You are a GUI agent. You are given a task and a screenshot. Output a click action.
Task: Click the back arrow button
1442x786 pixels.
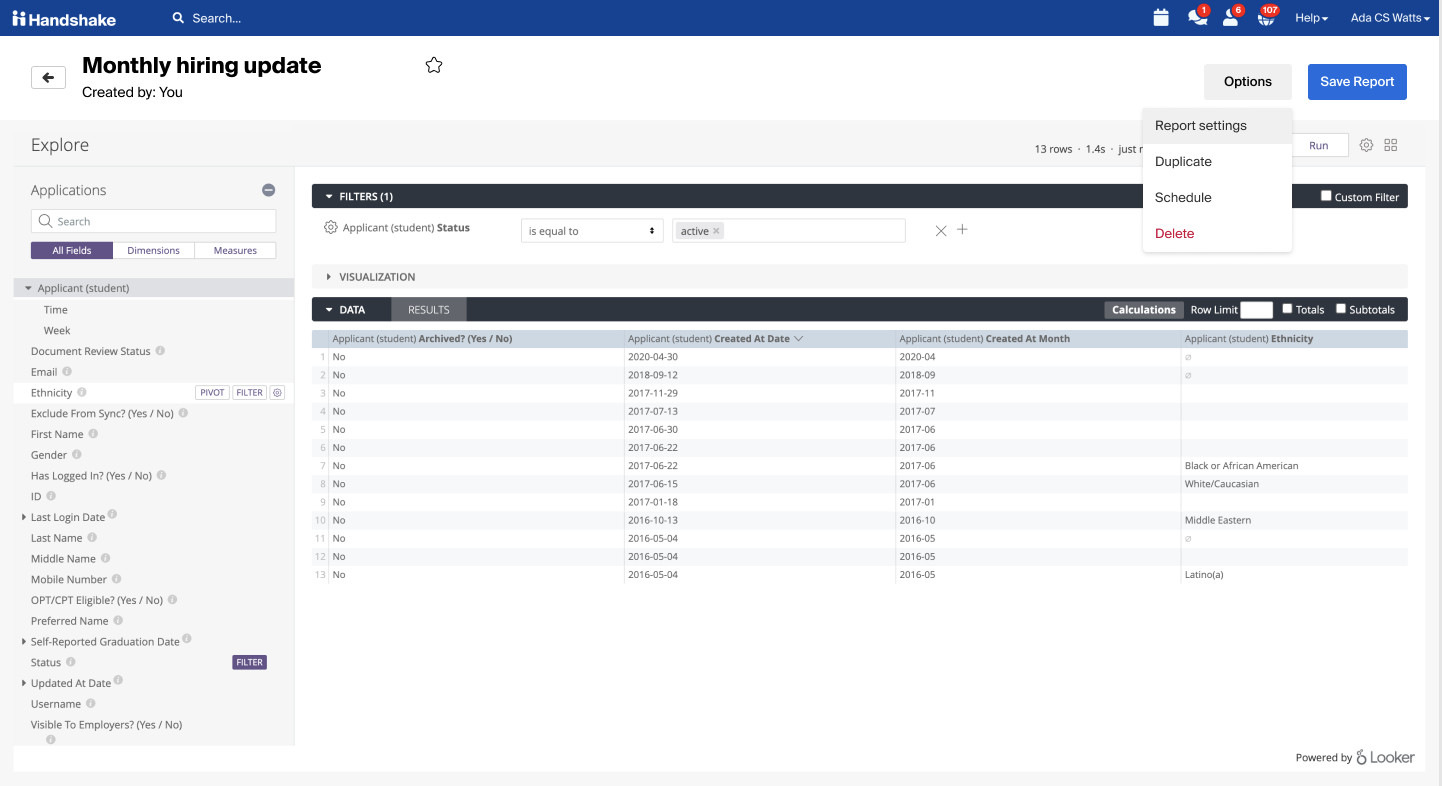click(48, 77)
